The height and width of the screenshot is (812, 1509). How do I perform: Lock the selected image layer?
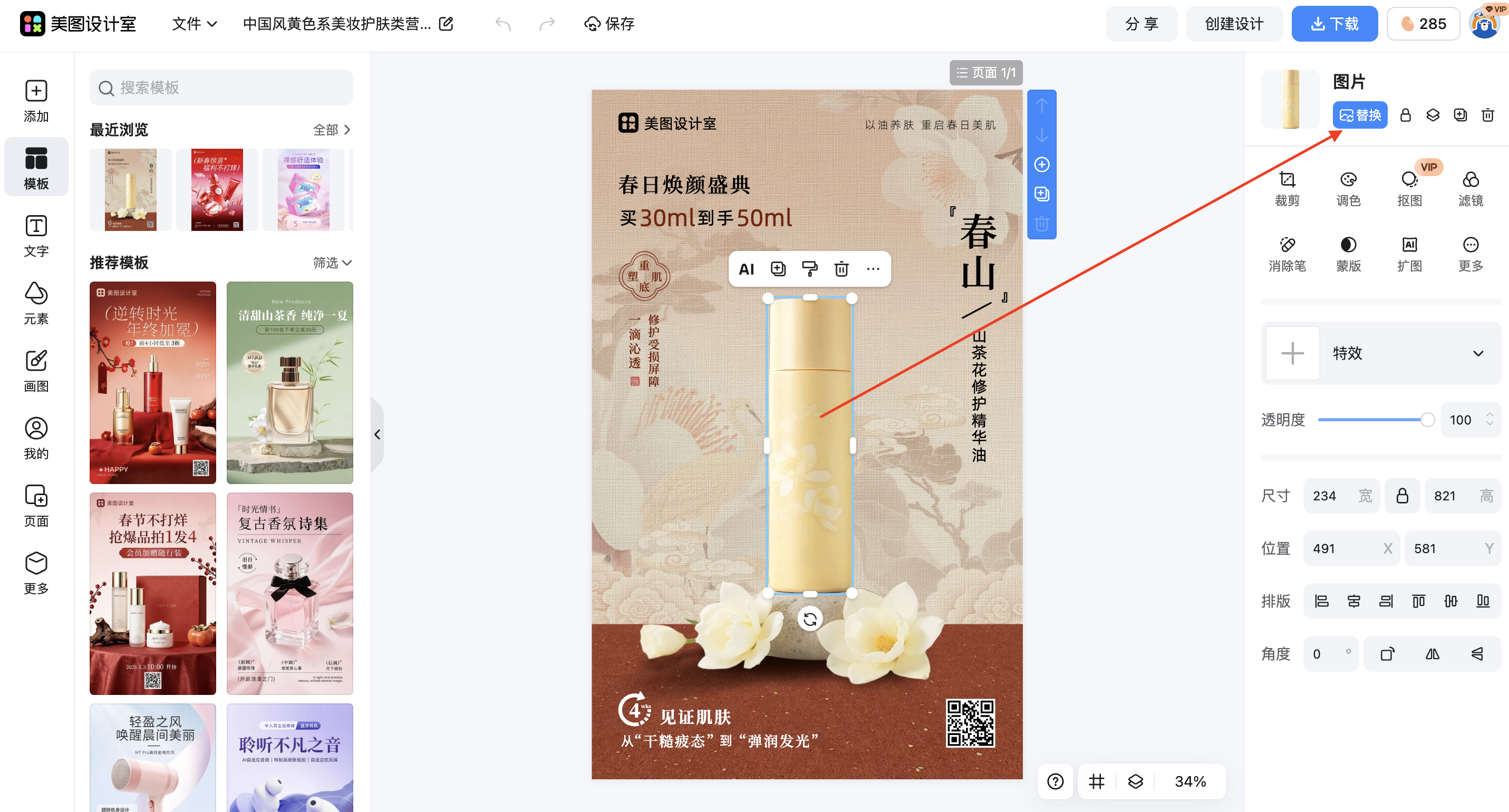pos(1405,115)
